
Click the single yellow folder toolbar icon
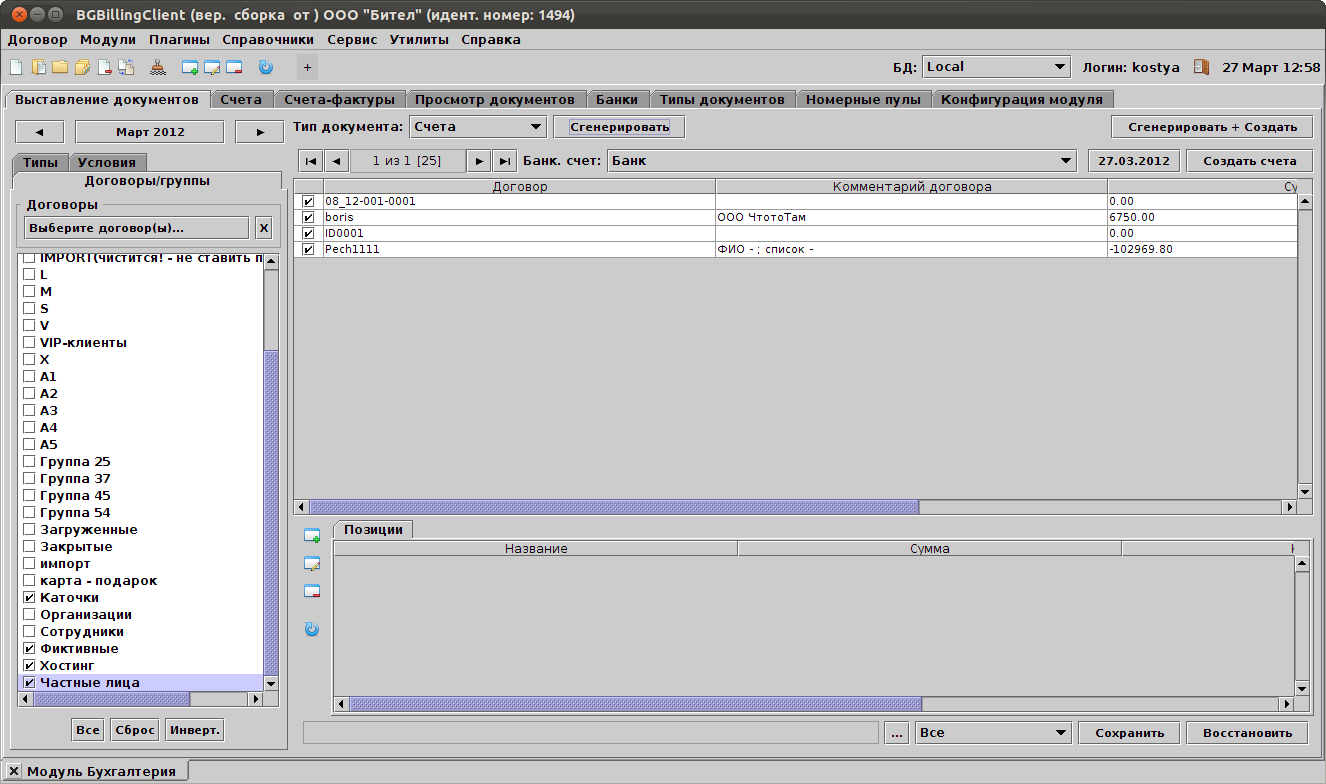(x=60, y=68)
